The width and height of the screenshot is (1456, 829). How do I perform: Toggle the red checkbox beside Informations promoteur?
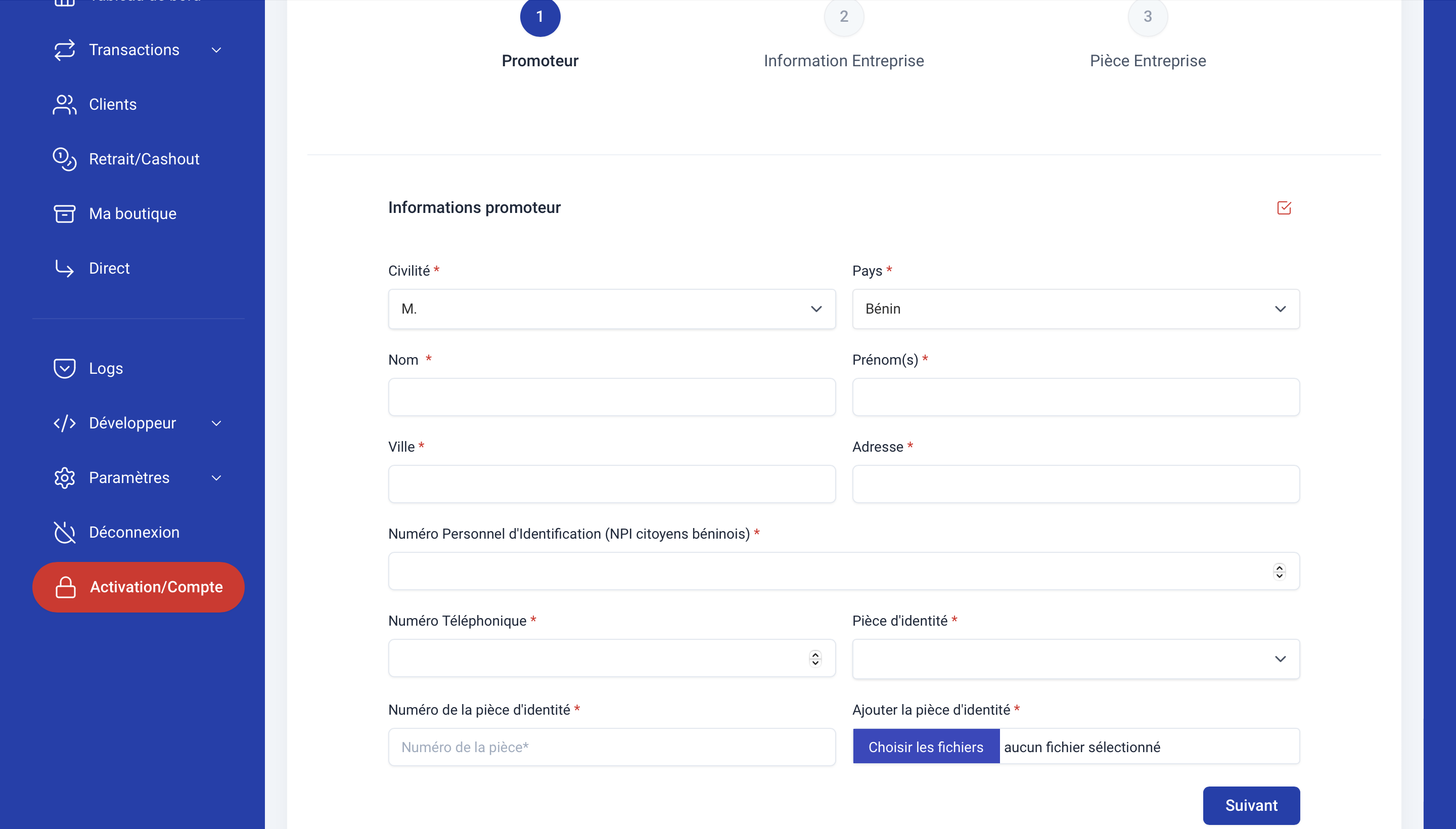coord(1284,208)
